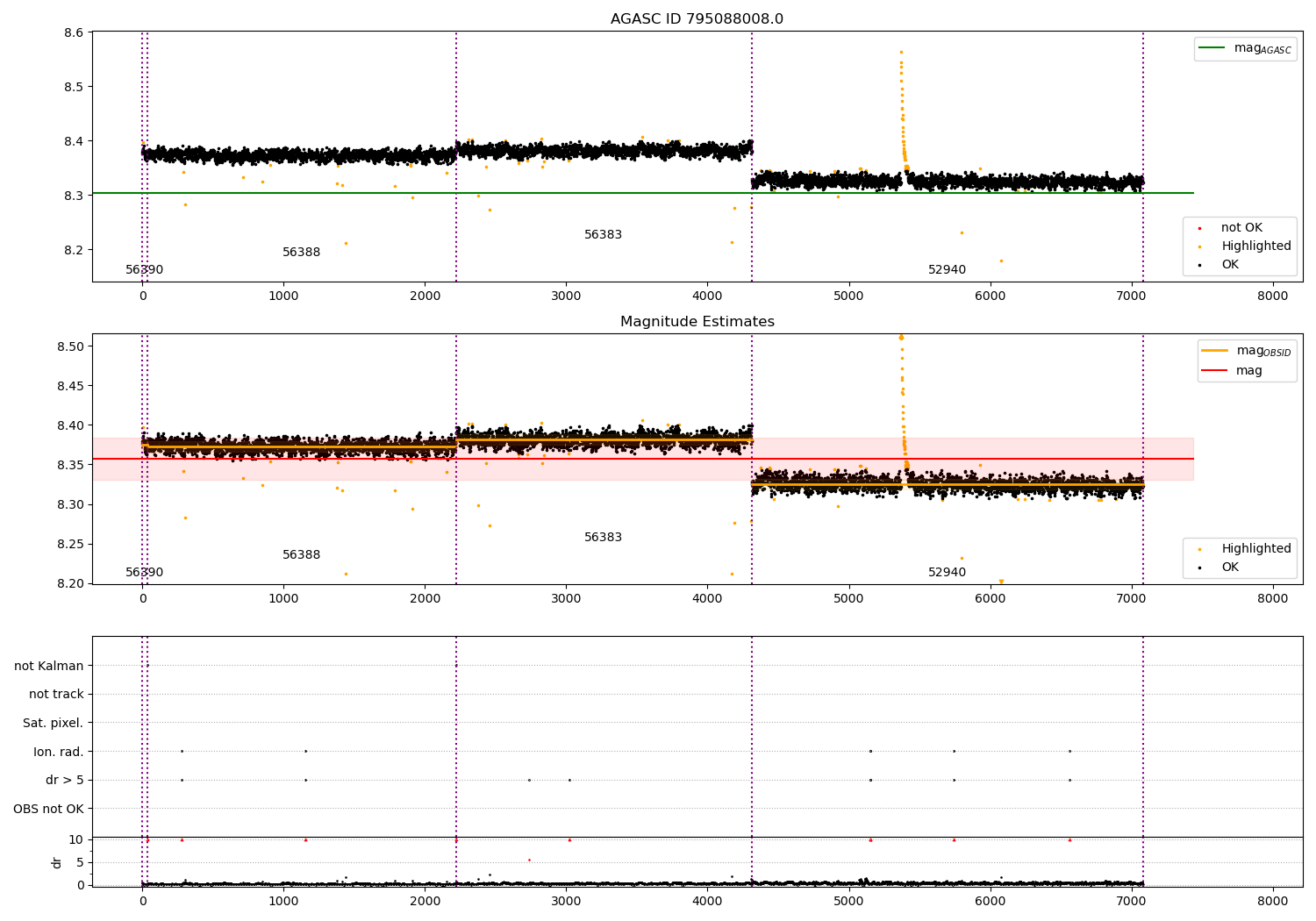Click the OBSID label 56390 in top plot
This screenshot has width=1316, height=921.
click(144, 269)
